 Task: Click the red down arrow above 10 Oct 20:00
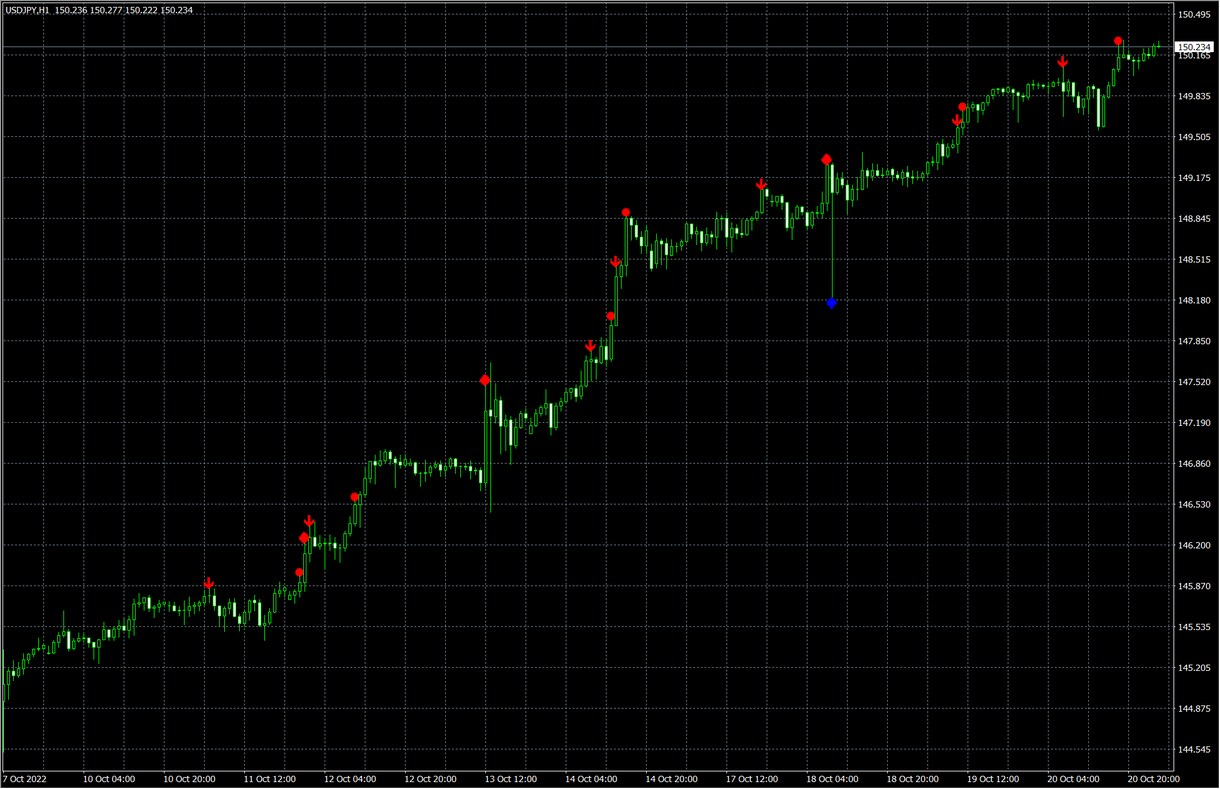pos(208,583)
